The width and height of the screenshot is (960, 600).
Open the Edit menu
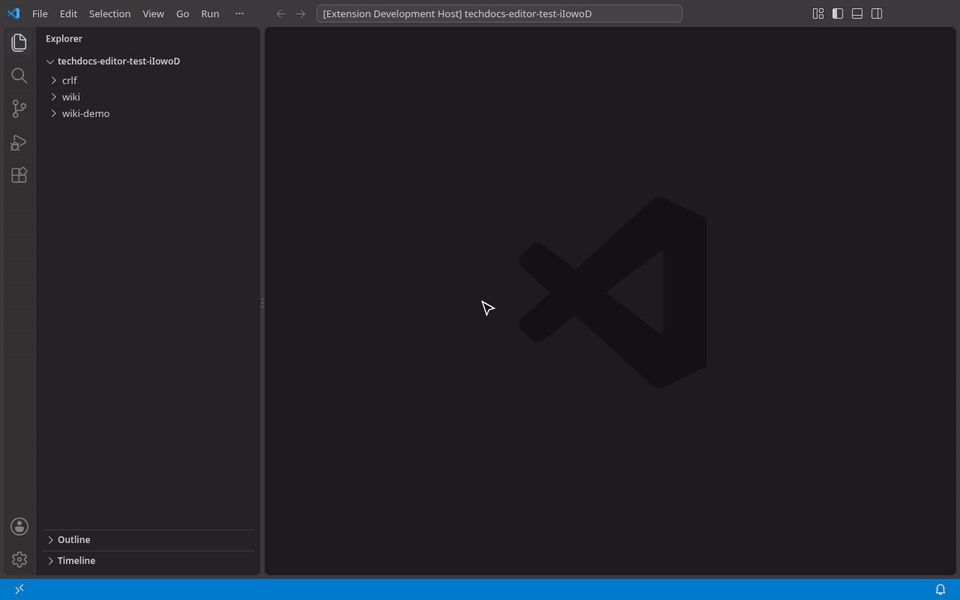(68, 13)
